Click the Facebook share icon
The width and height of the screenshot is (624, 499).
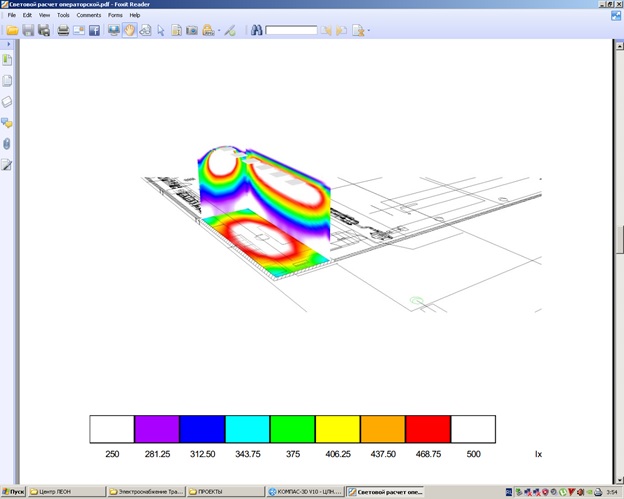point(94,30)
